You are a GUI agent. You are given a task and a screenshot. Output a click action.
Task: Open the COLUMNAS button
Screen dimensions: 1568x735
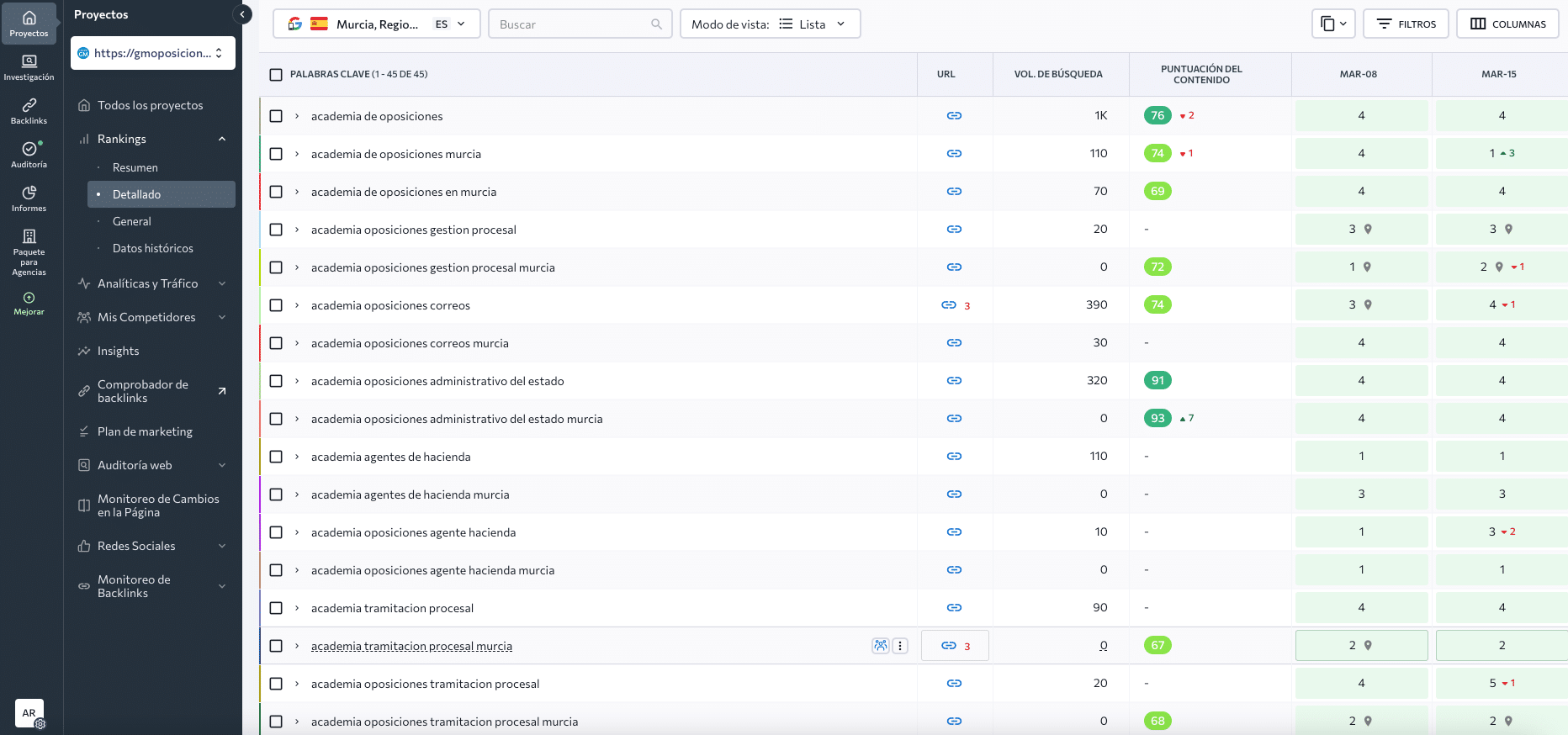pyautogui.click(x=1507, y=24)
